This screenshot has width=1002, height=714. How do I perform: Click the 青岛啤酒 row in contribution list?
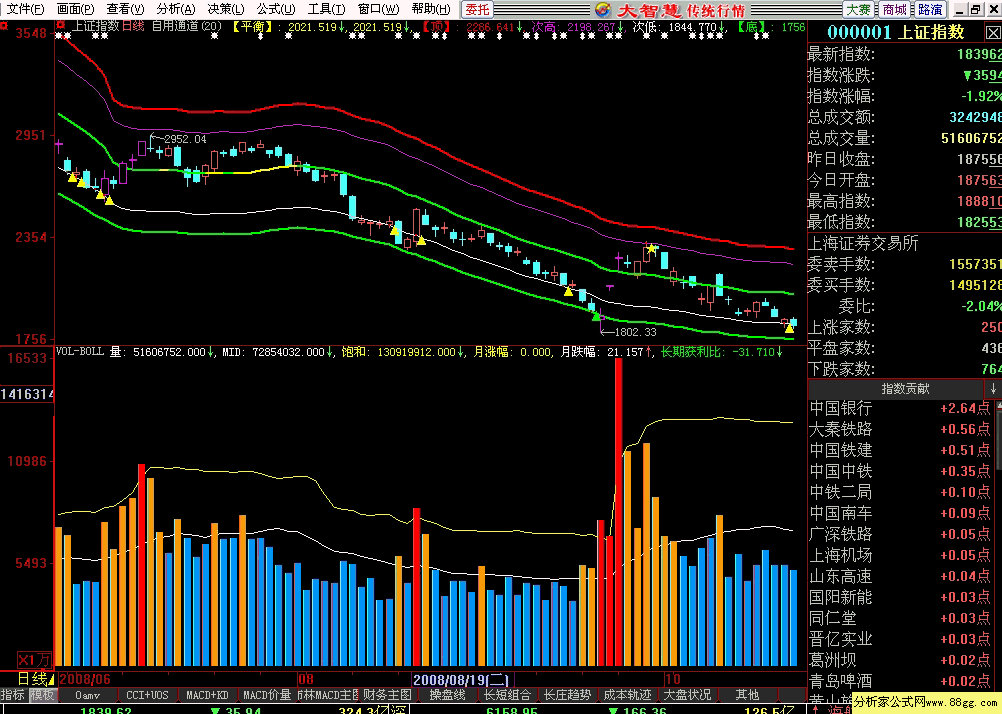click(900, 681)
